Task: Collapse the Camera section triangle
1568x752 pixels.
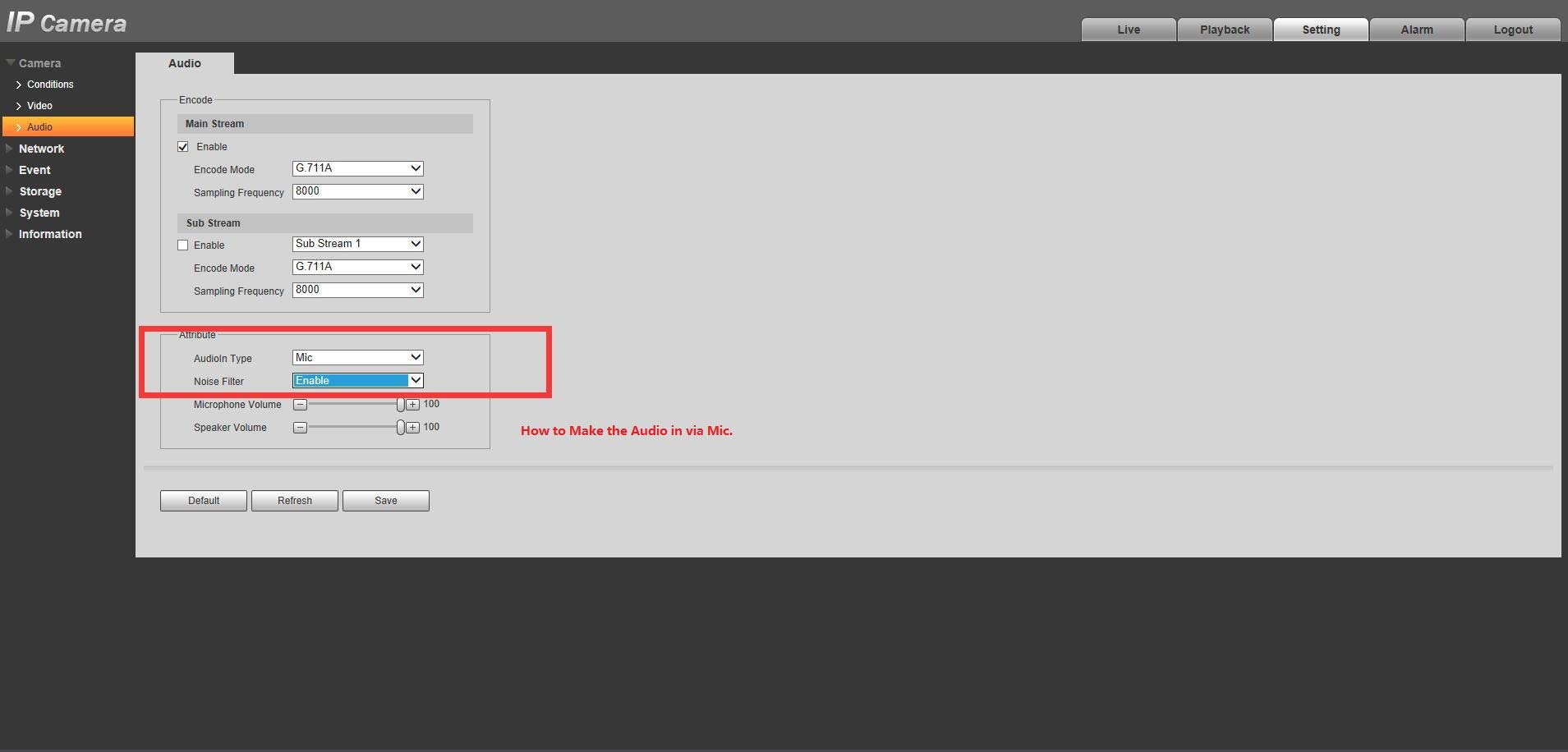Action: point(10,62)
